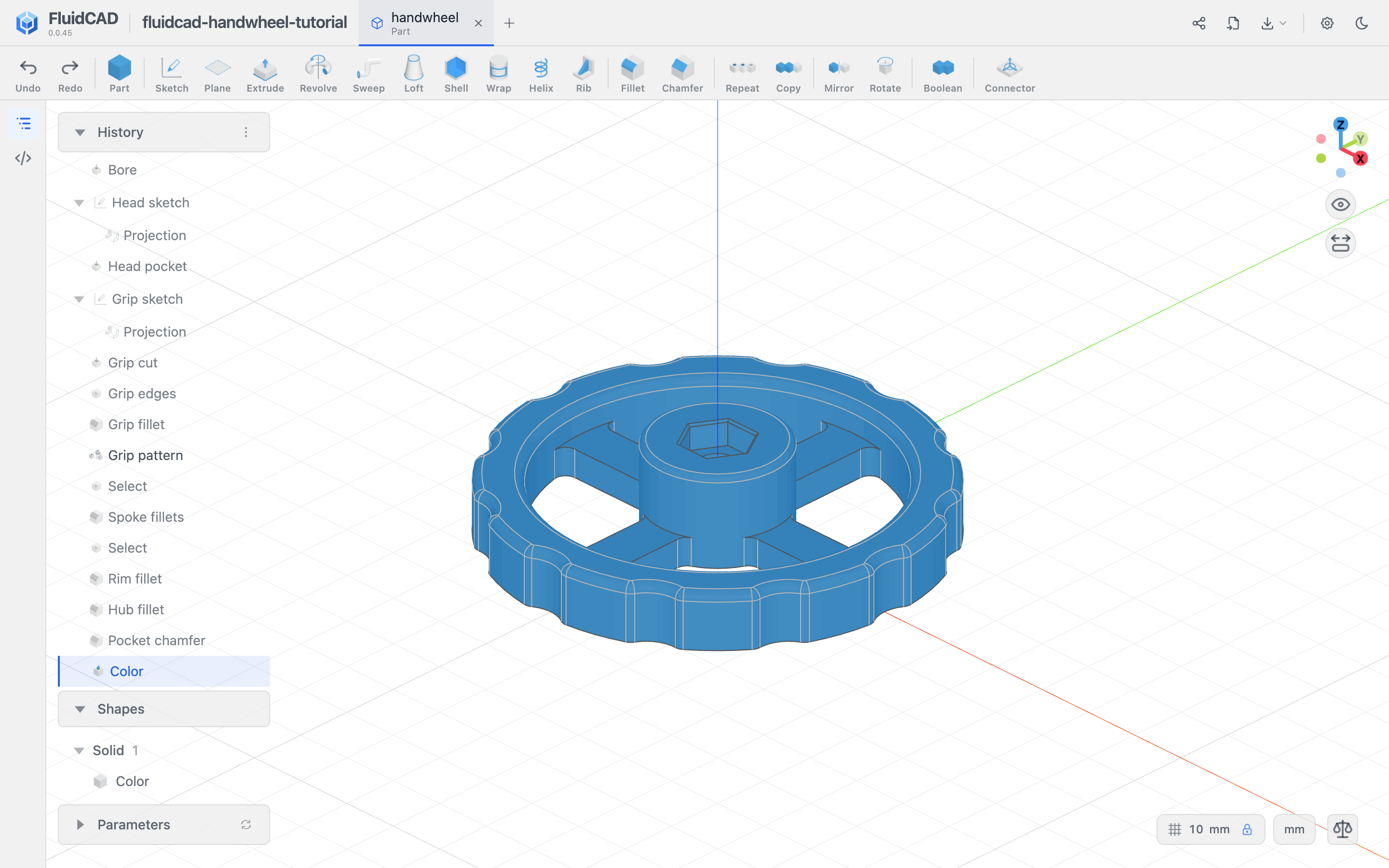This screenshot has width=1389, height=868.
Task: Open the download dropdown arrow
Action: (x=1283, y=23)
